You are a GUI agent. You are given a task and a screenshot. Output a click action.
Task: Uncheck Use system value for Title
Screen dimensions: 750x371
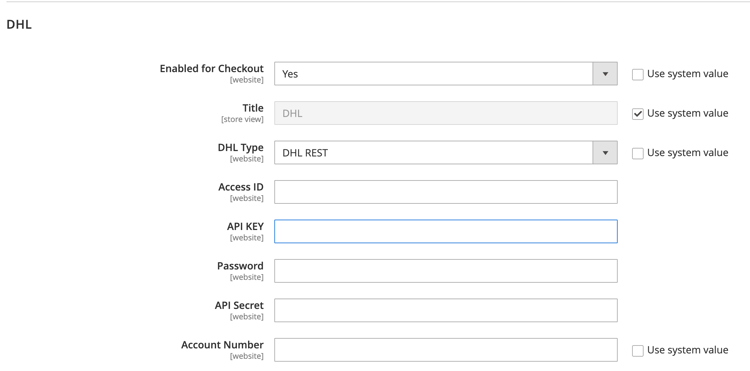(638, 114)
